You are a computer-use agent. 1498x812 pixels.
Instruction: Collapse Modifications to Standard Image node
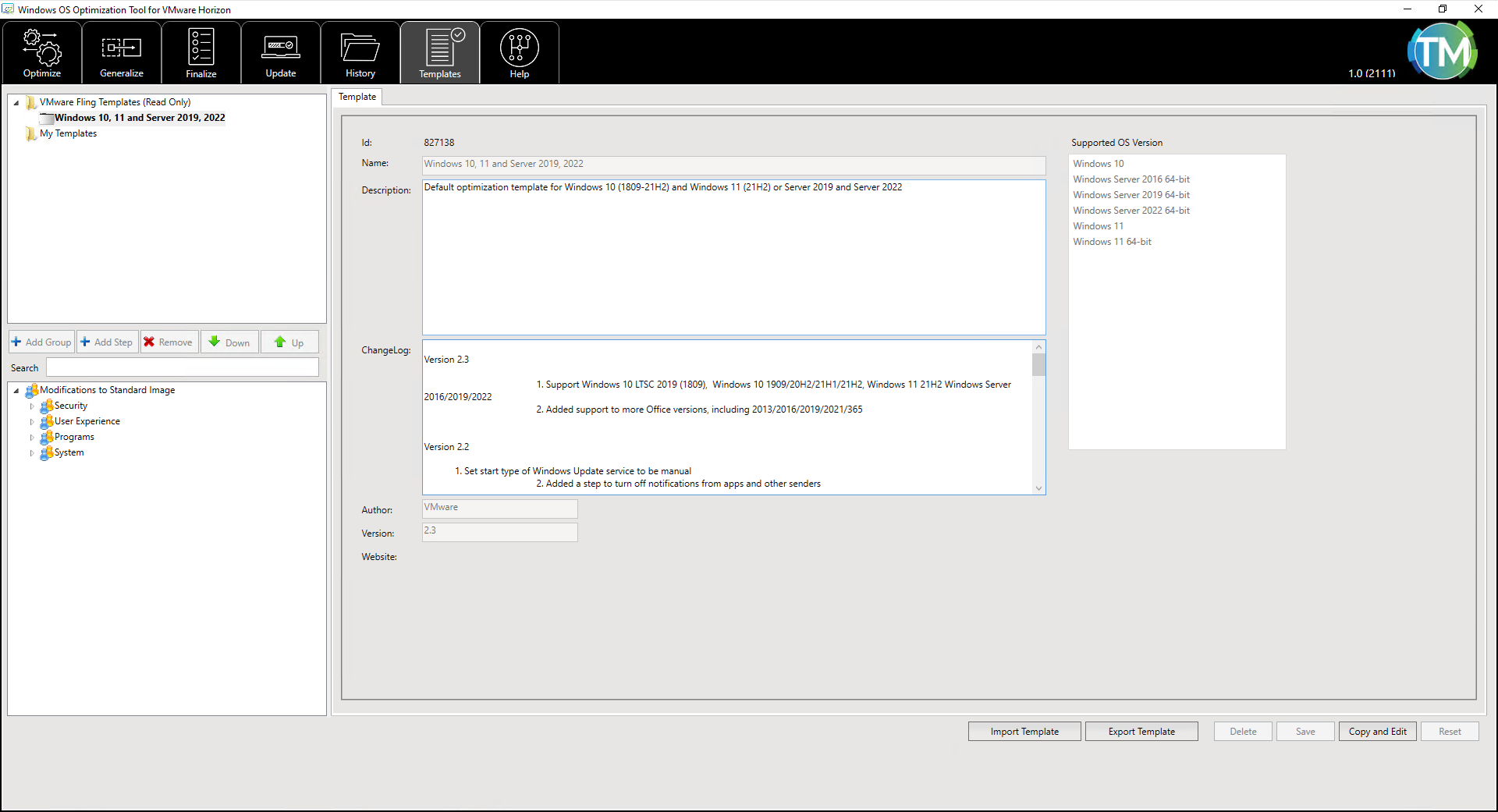pos(16,390)
